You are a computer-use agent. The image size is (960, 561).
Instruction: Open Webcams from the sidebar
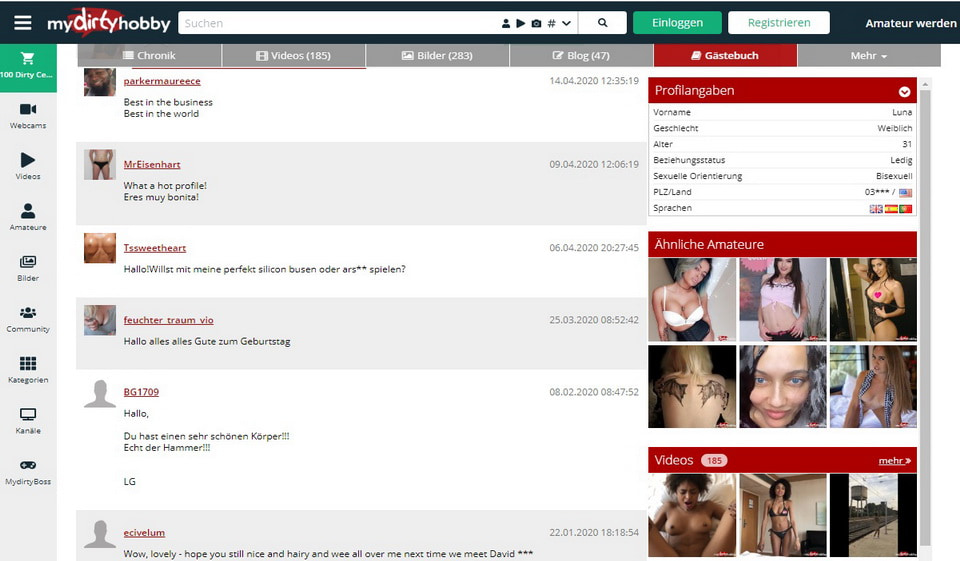coord(28,110)
